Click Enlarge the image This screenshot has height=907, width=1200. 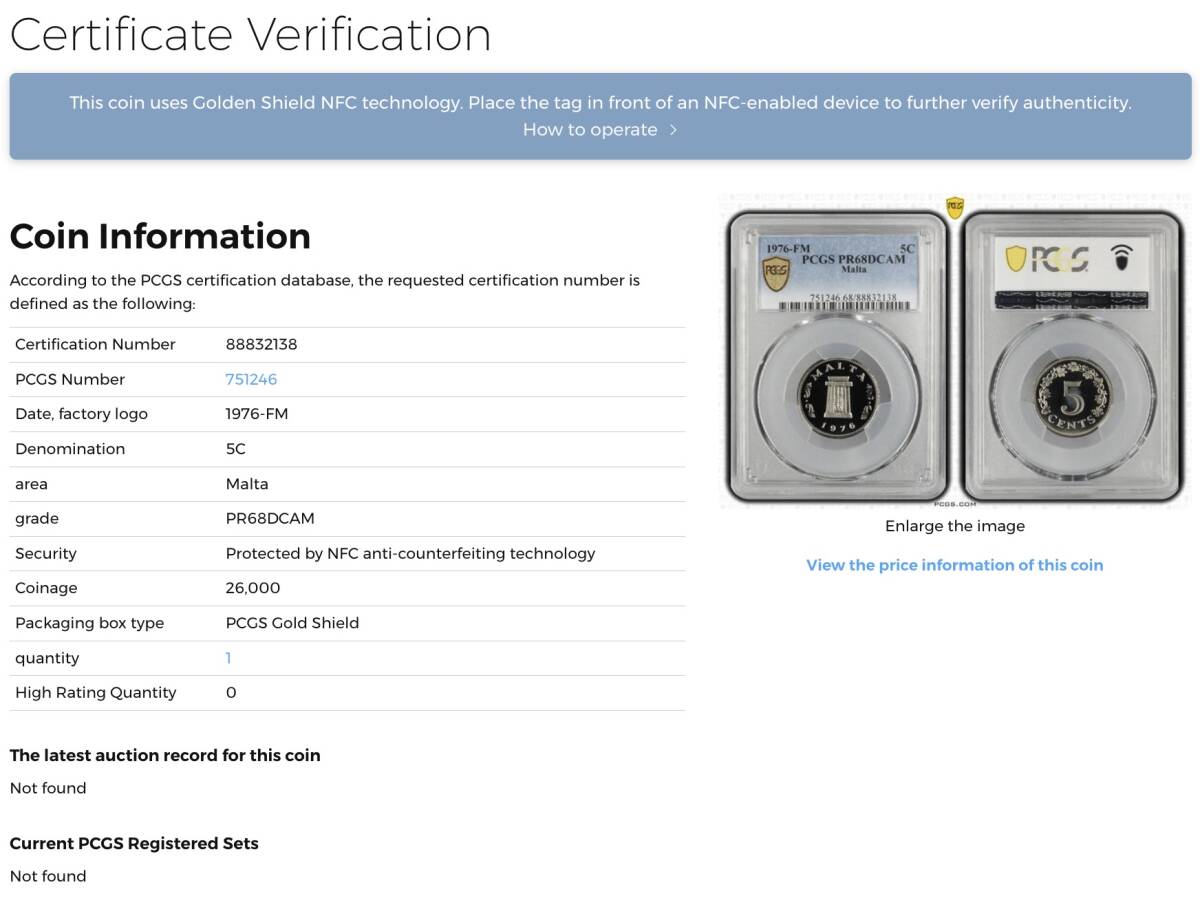pyautogui.click(x=954, y=526)
